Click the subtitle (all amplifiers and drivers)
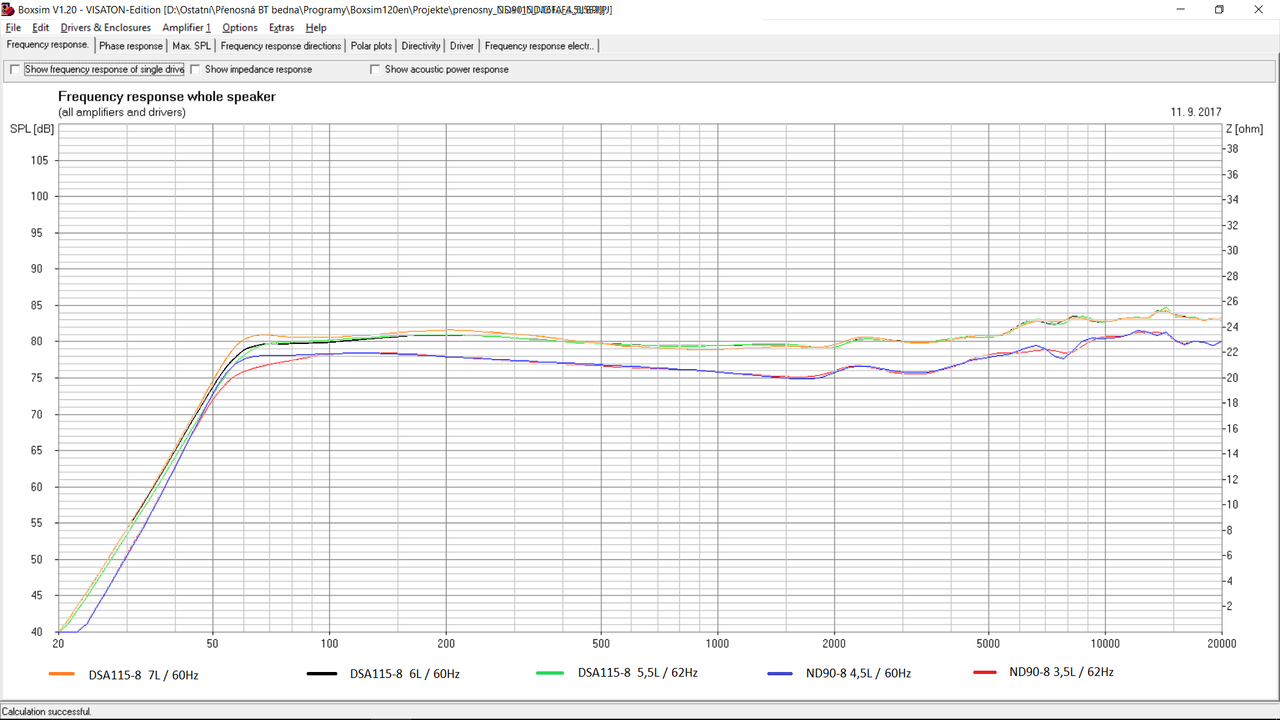 coord(122,112)
